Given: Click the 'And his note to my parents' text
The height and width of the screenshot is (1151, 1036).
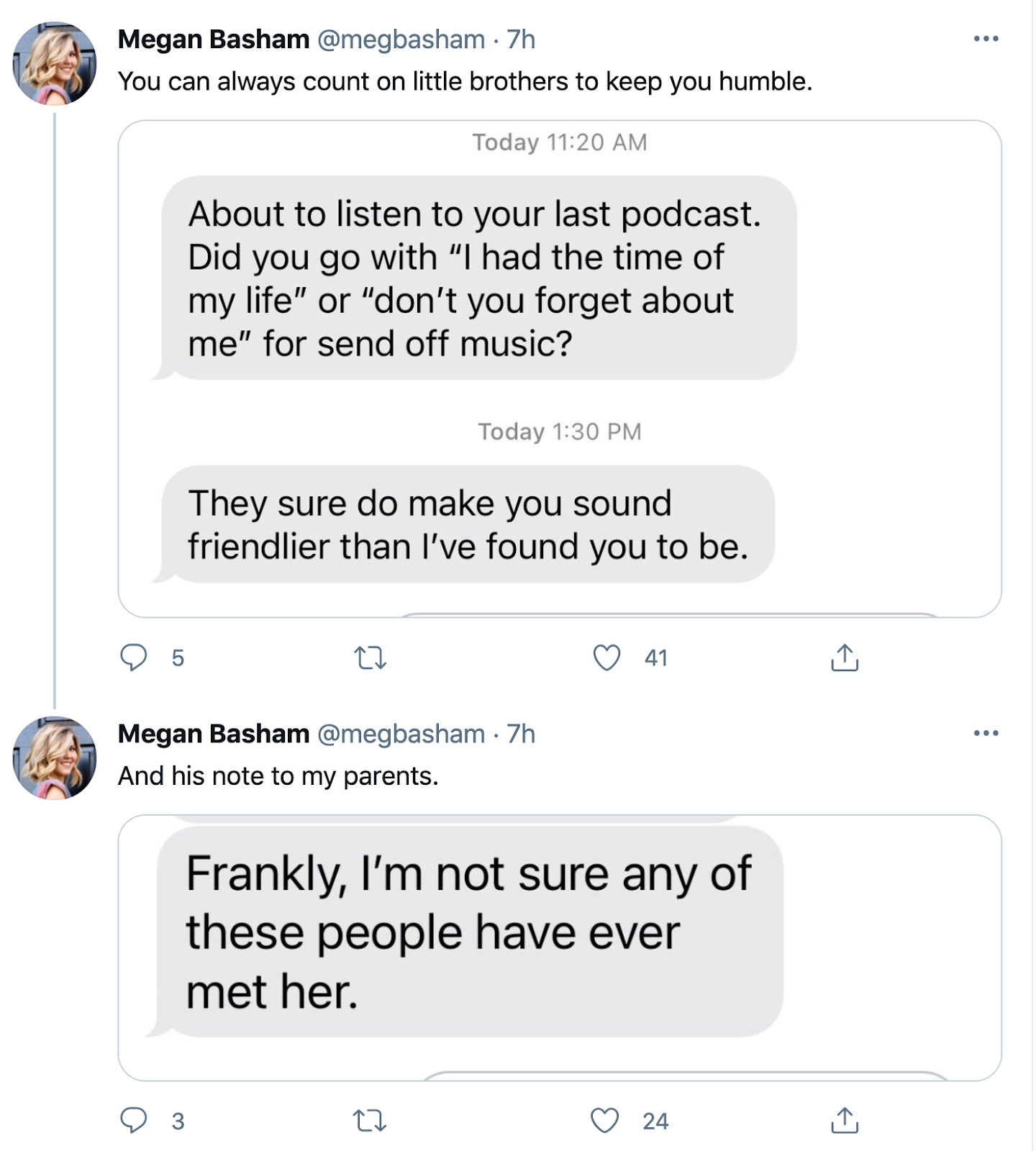Looking at the screenshot, I should tap(278, 775).
